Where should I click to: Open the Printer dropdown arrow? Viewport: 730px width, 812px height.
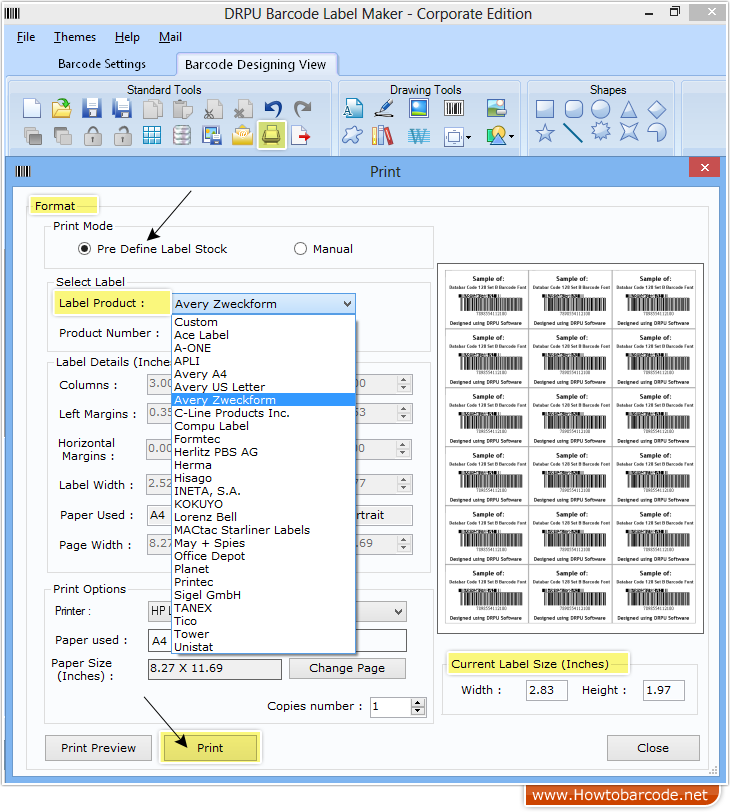(398, 612)
